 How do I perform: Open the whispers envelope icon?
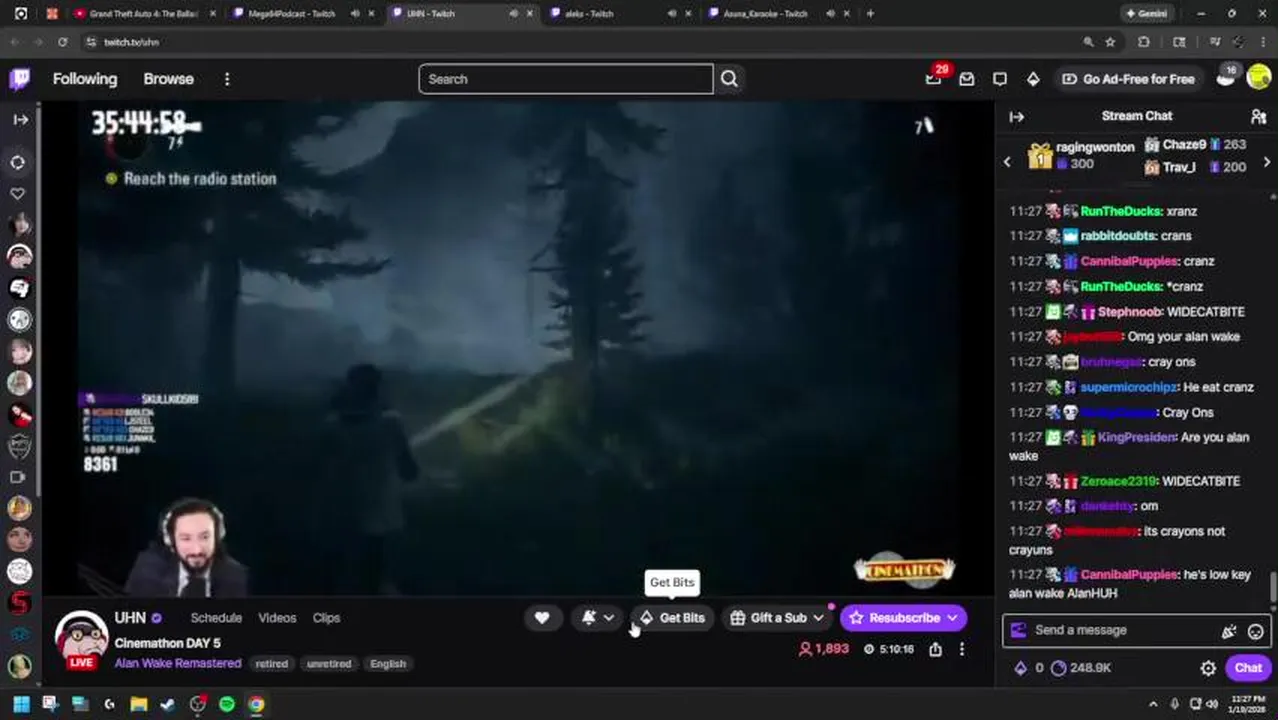click(x=966, y=79)
